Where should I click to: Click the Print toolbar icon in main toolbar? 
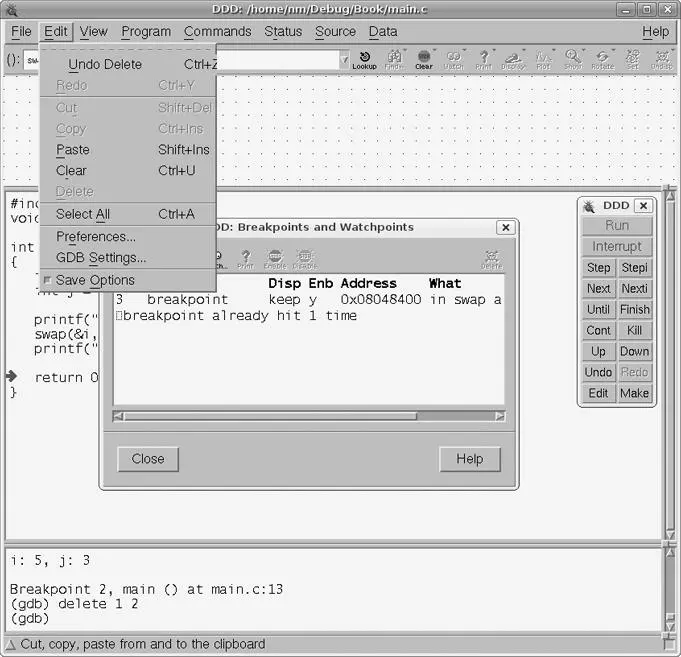(x=484, y=59)
